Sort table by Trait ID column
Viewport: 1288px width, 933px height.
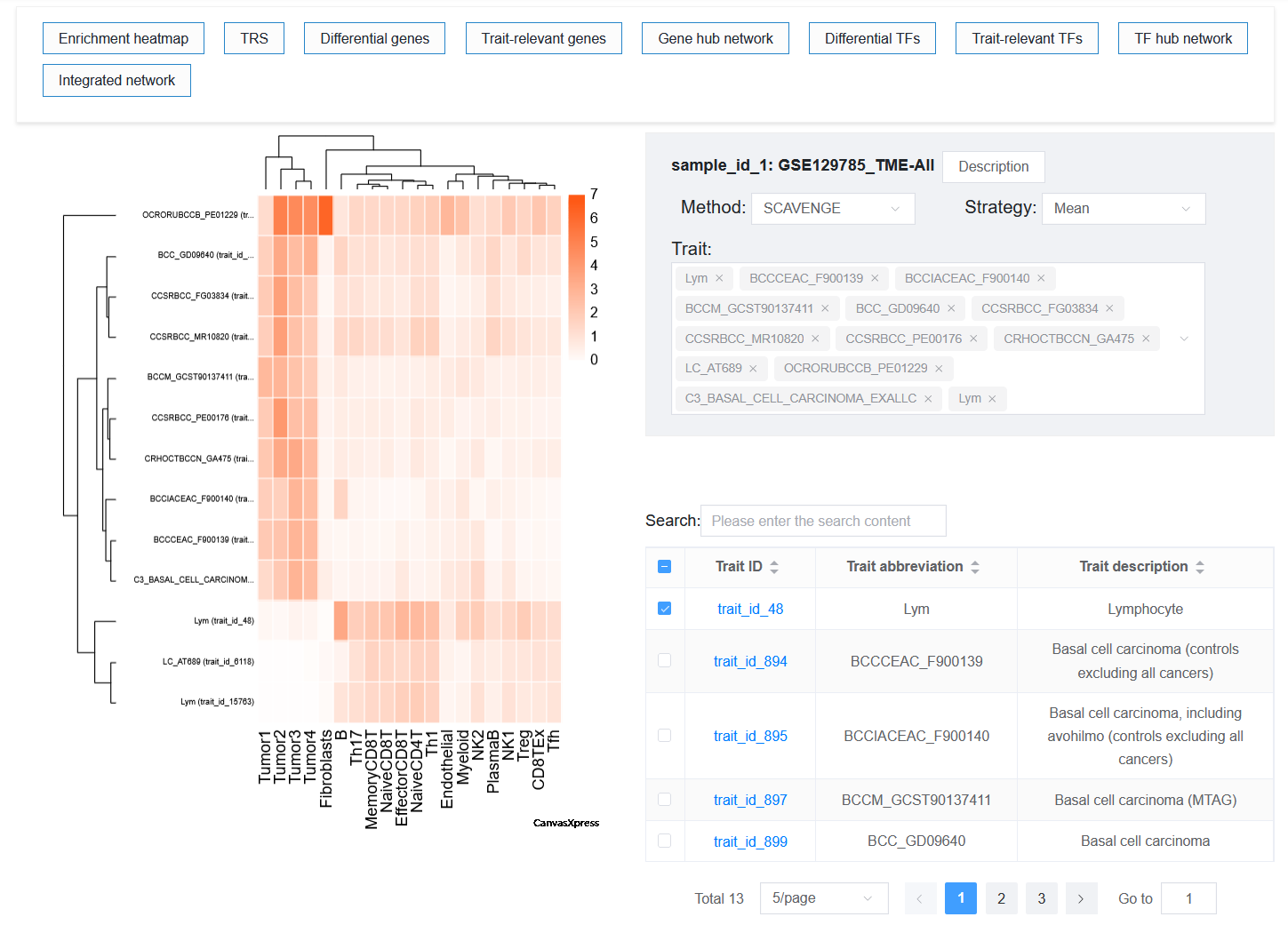[x=774, y=567]
